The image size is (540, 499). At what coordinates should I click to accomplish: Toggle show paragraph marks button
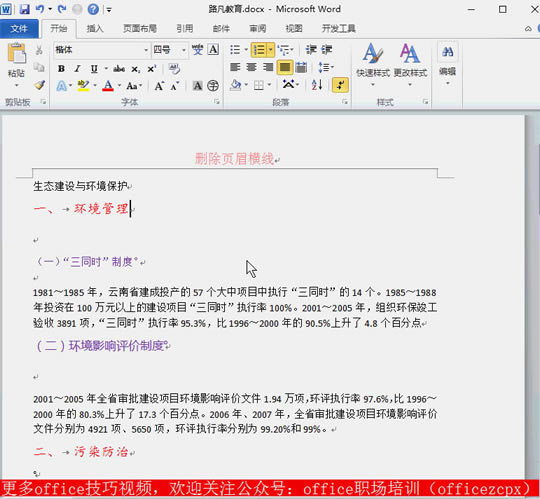(340, 85)
